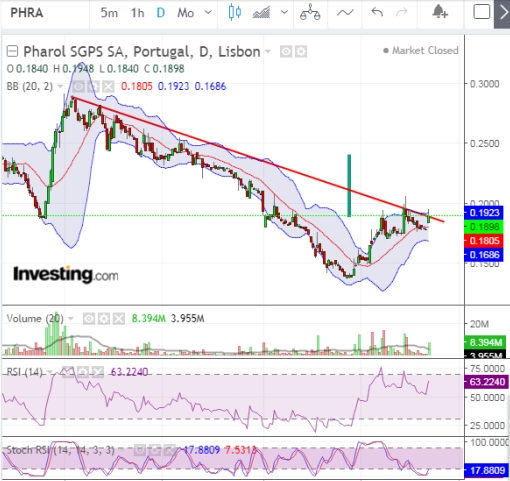This screenshot has height=481, width=510.
Task: Remove the RSI indicator
Action: tap(98, 372)
